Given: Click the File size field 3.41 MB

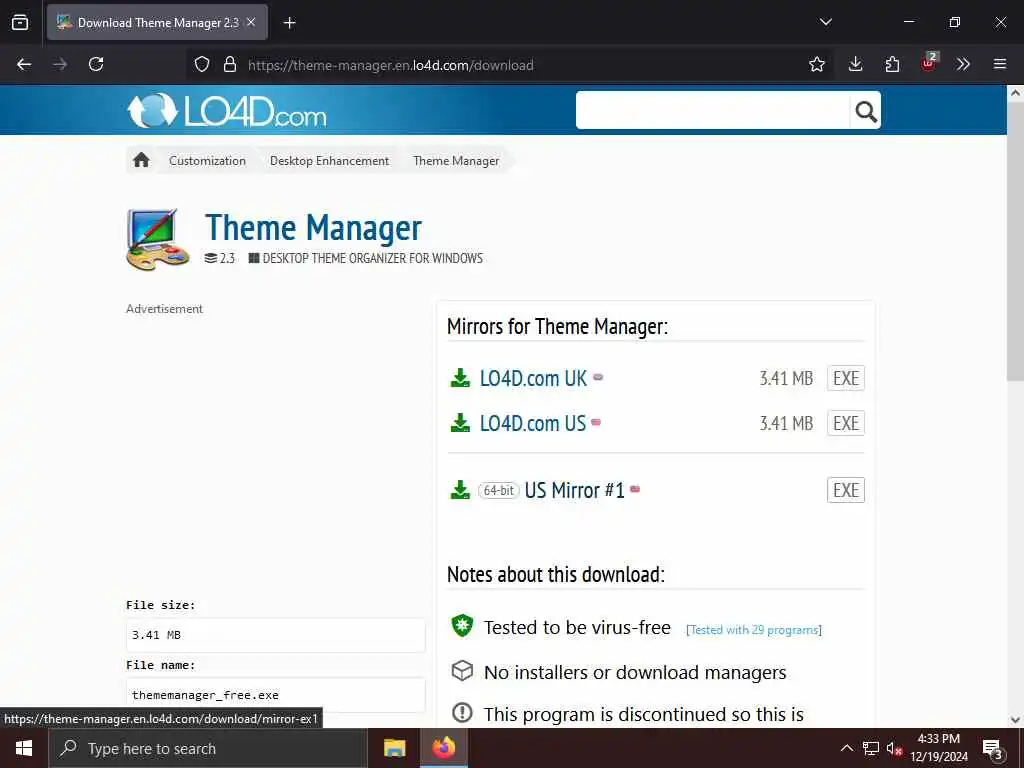Looking at the screenshot, I should (276, 635).
